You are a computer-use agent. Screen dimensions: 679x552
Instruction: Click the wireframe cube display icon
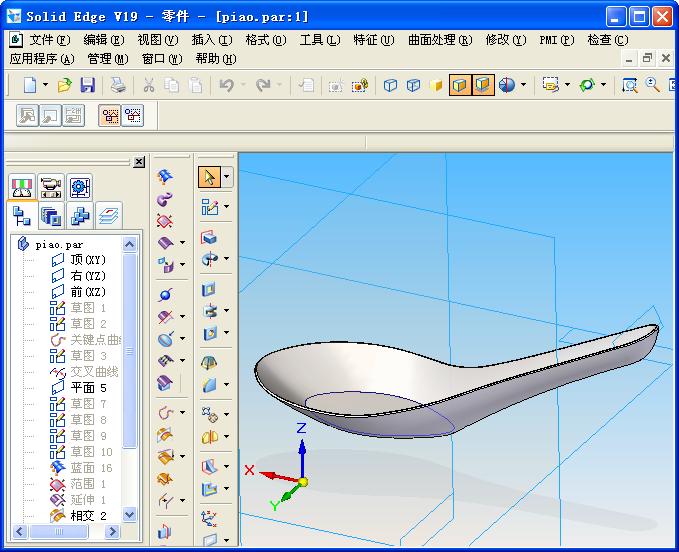click(390, 85)
